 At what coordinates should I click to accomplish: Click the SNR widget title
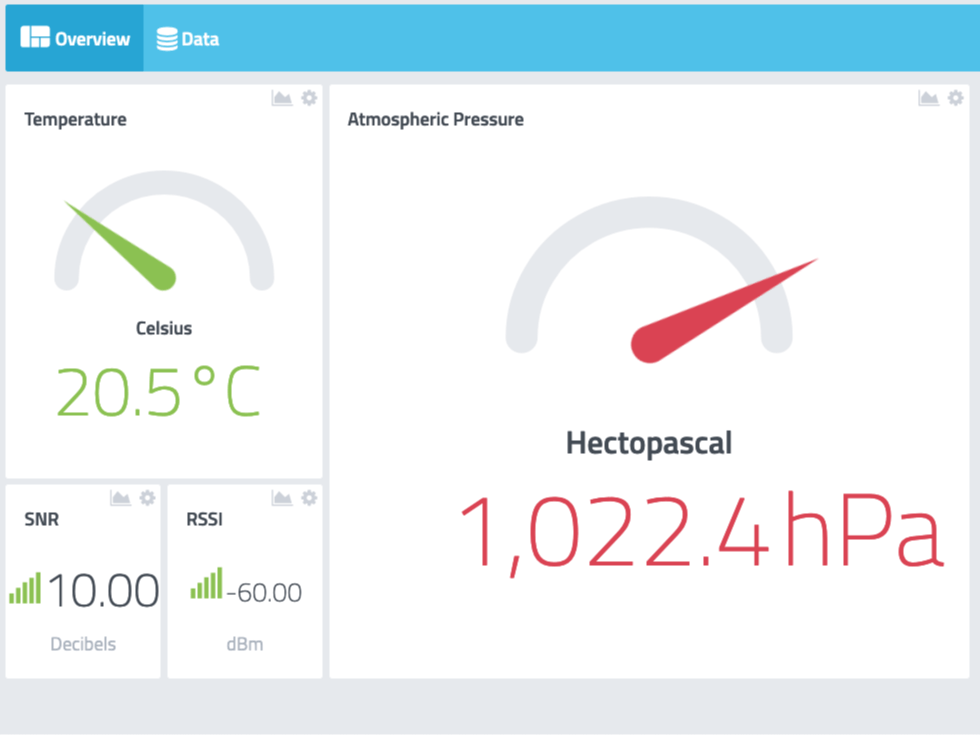(42, 519)
